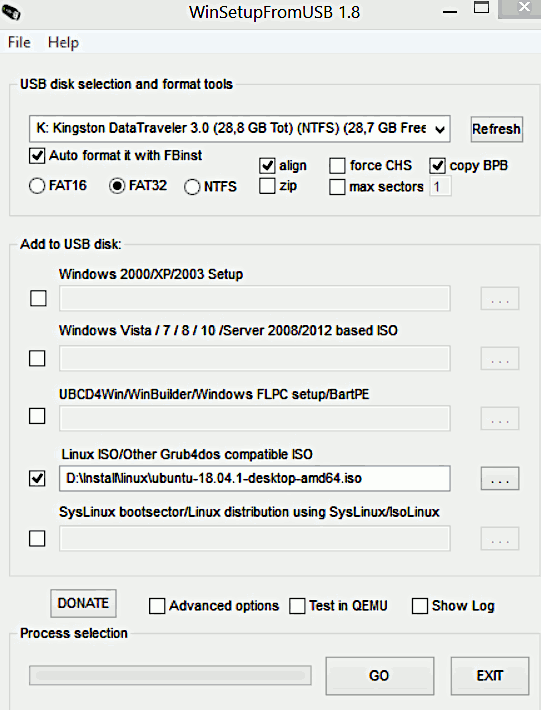Click the process progress bar
This screenshot has height=710, width=541.
pyautogui.click(x=170, y=675)
